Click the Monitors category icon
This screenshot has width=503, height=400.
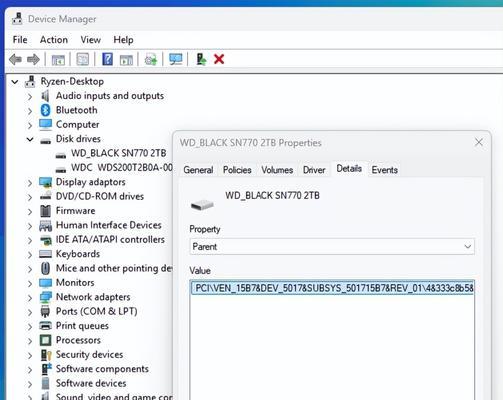(45, 283)
